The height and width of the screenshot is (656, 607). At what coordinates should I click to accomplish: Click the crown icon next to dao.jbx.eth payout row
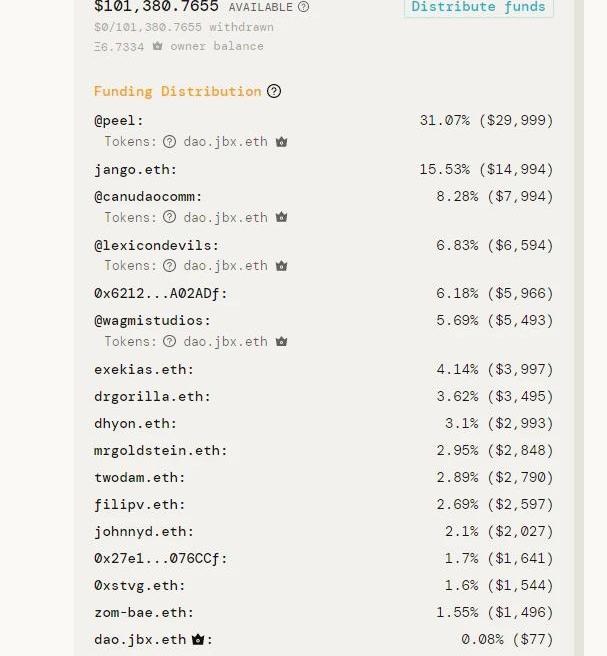point(198,639)
